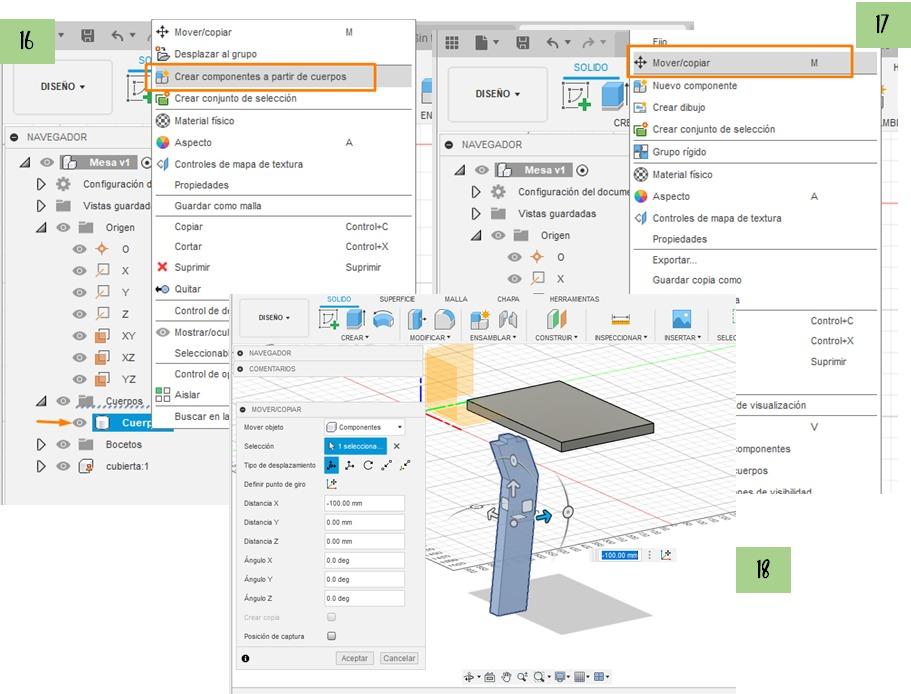This screenshot has height=694, width=911.
Task: Click the Ángulo Z input field
Action: [x=364, y=598]
